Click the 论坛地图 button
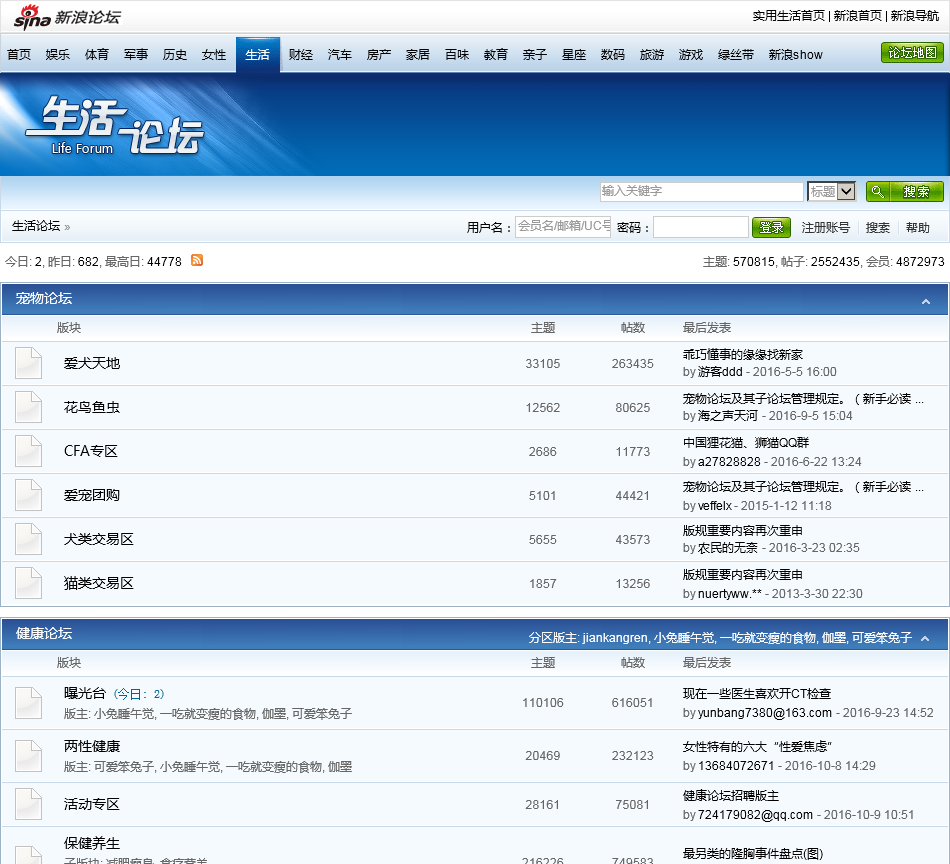Viewport: 950px width, 864px height. 912,53
